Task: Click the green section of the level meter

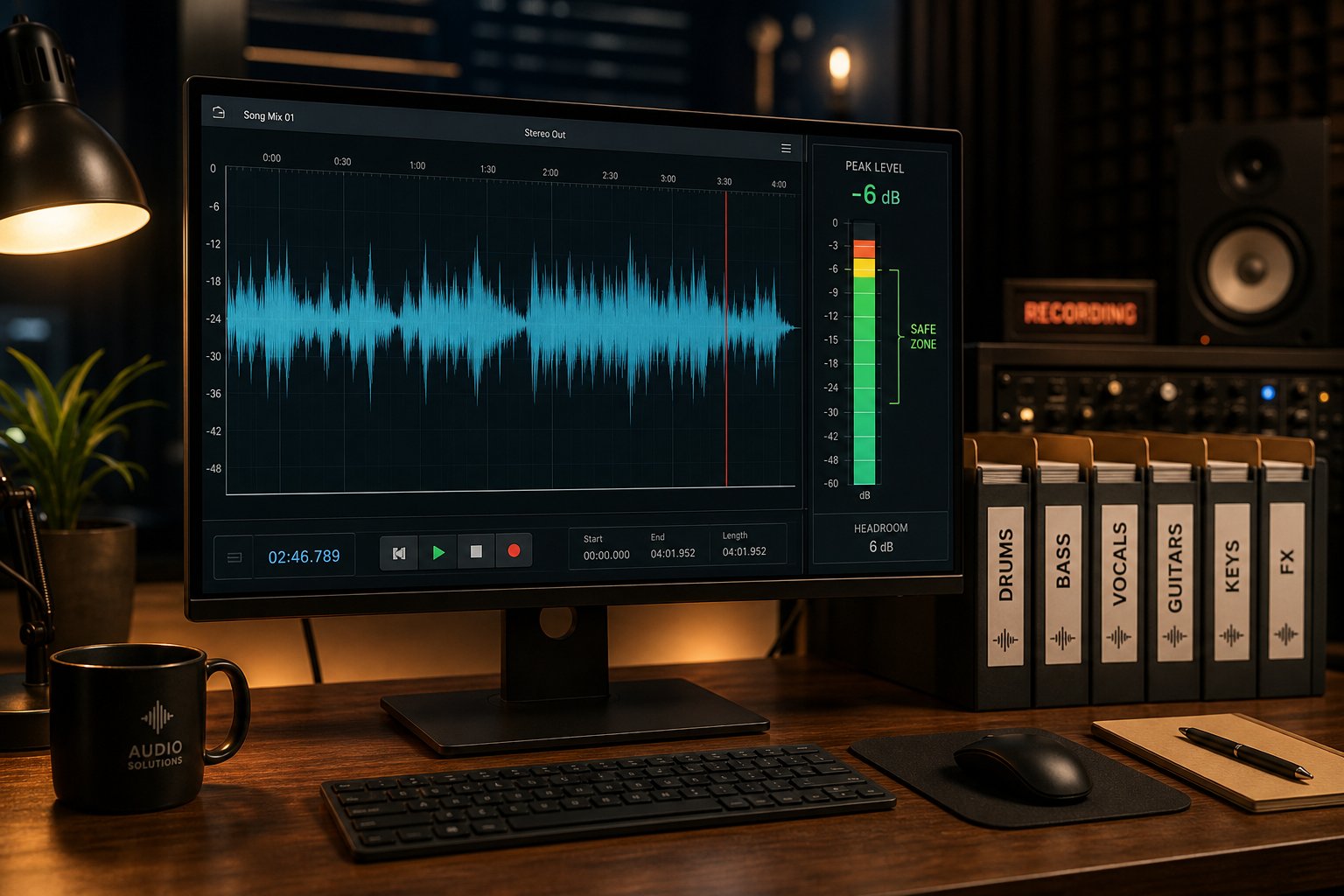Action: [x=864, y=381]
